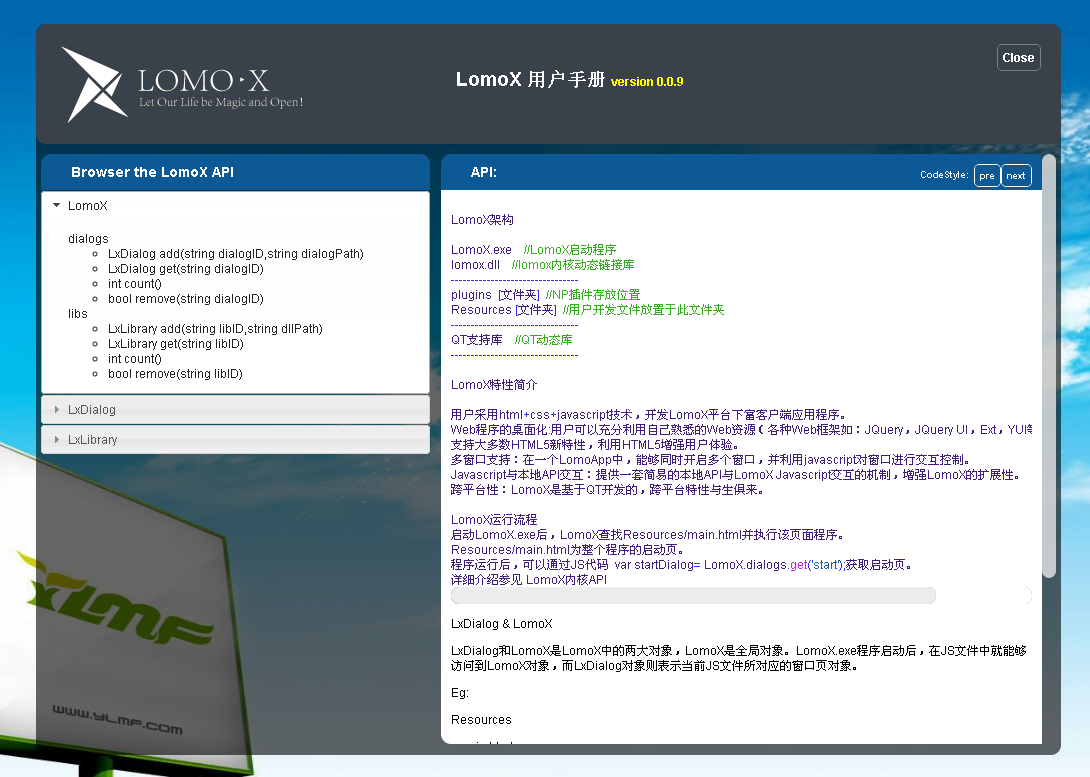
Task: Select bool remove(string libID) entry
Action: [175, 374]
